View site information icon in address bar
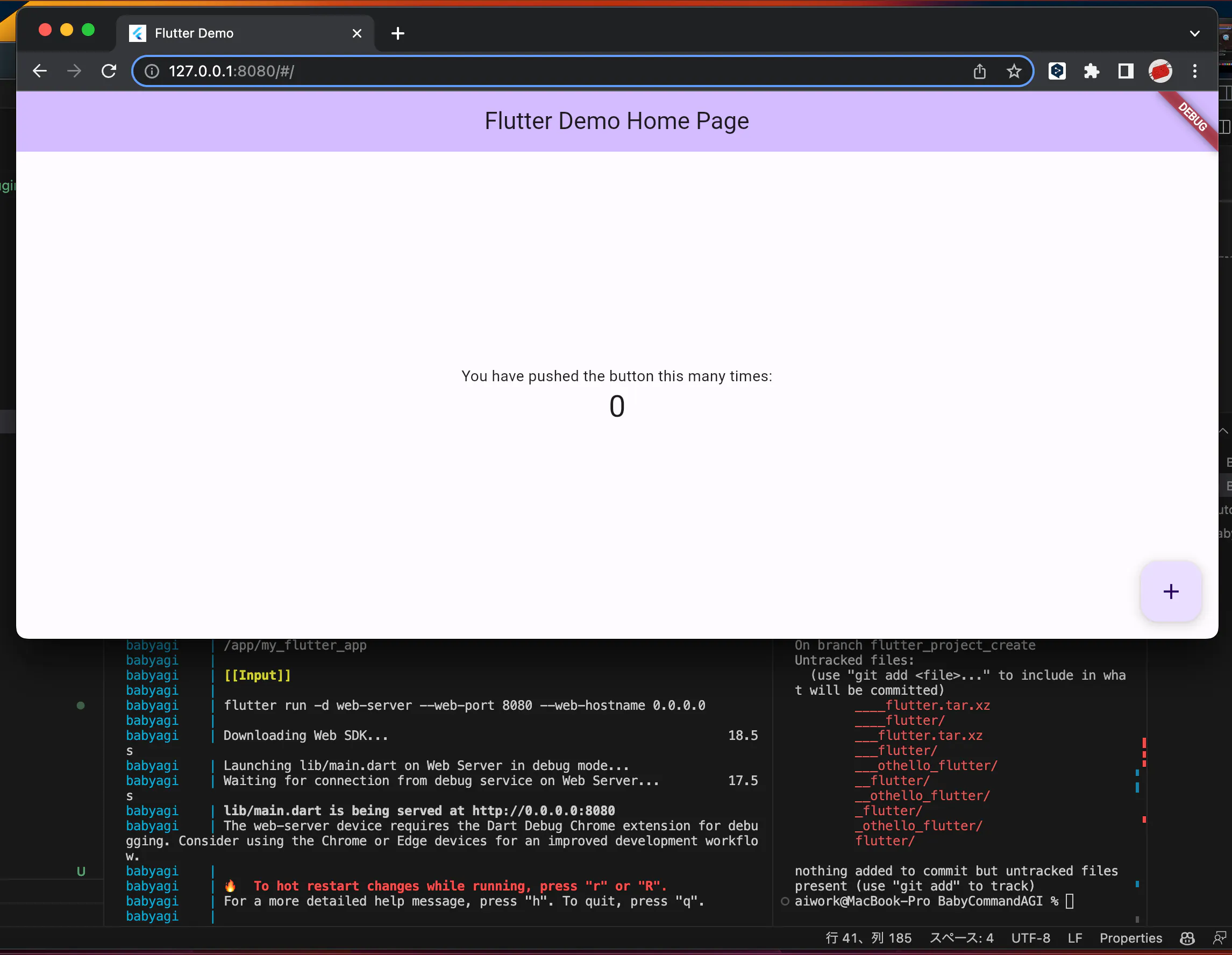1232x955 pixels. [x=152, y=71]
